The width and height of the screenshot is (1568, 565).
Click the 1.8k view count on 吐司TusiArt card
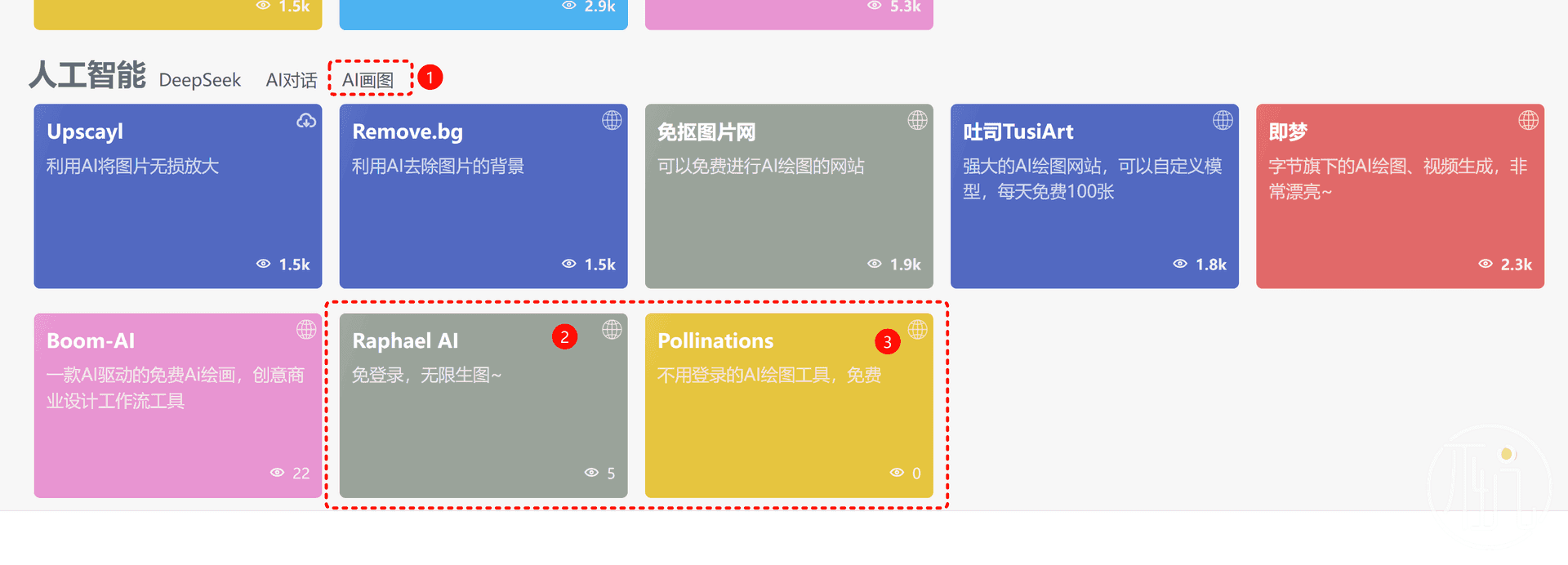click(1211, 265)
